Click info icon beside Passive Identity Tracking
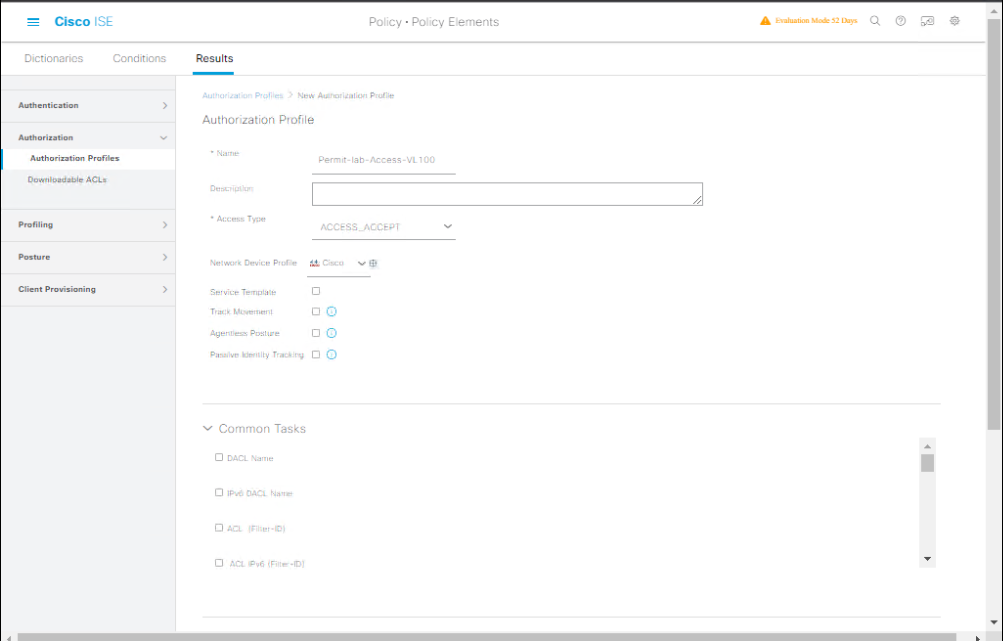Viewport: 1003px width, 641px height. pos(331,354)
